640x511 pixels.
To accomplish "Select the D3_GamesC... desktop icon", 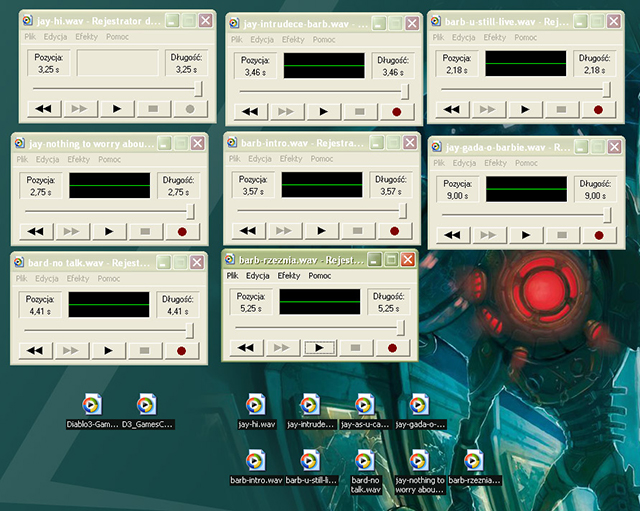I will click(147, 411).
